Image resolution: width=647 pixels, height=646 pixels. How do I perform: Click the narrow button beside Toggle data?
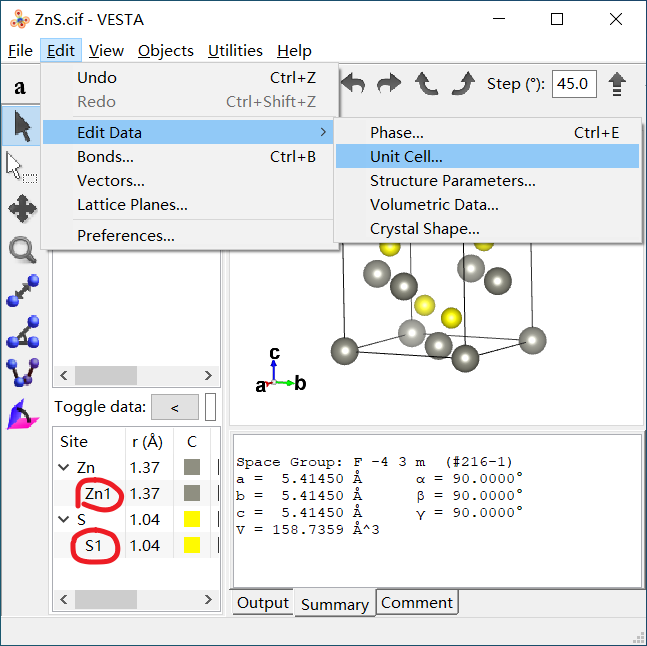click(x=210, y=407)
